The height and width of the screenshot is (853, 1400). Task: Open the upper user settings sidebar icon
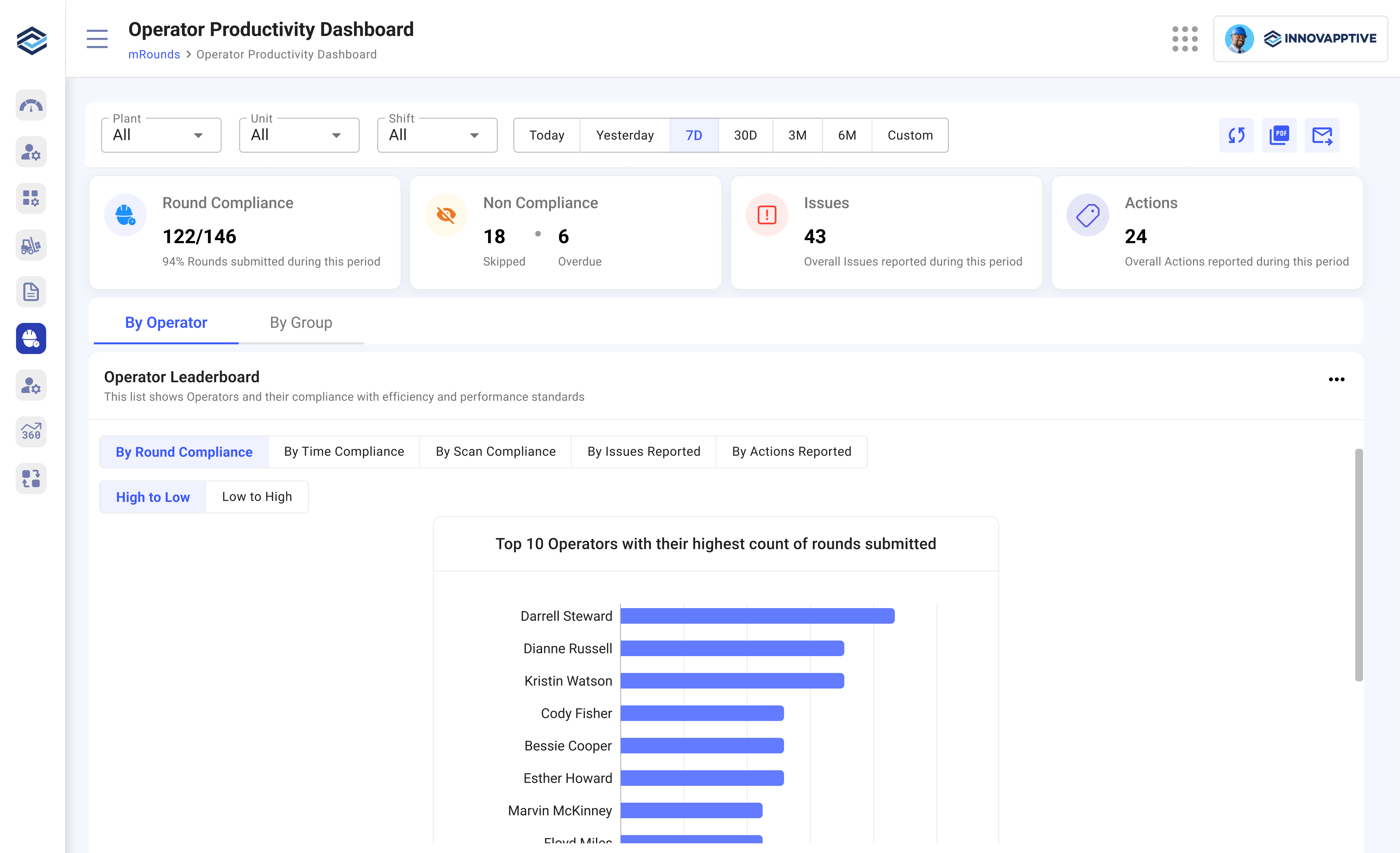(x=31, y=152)
